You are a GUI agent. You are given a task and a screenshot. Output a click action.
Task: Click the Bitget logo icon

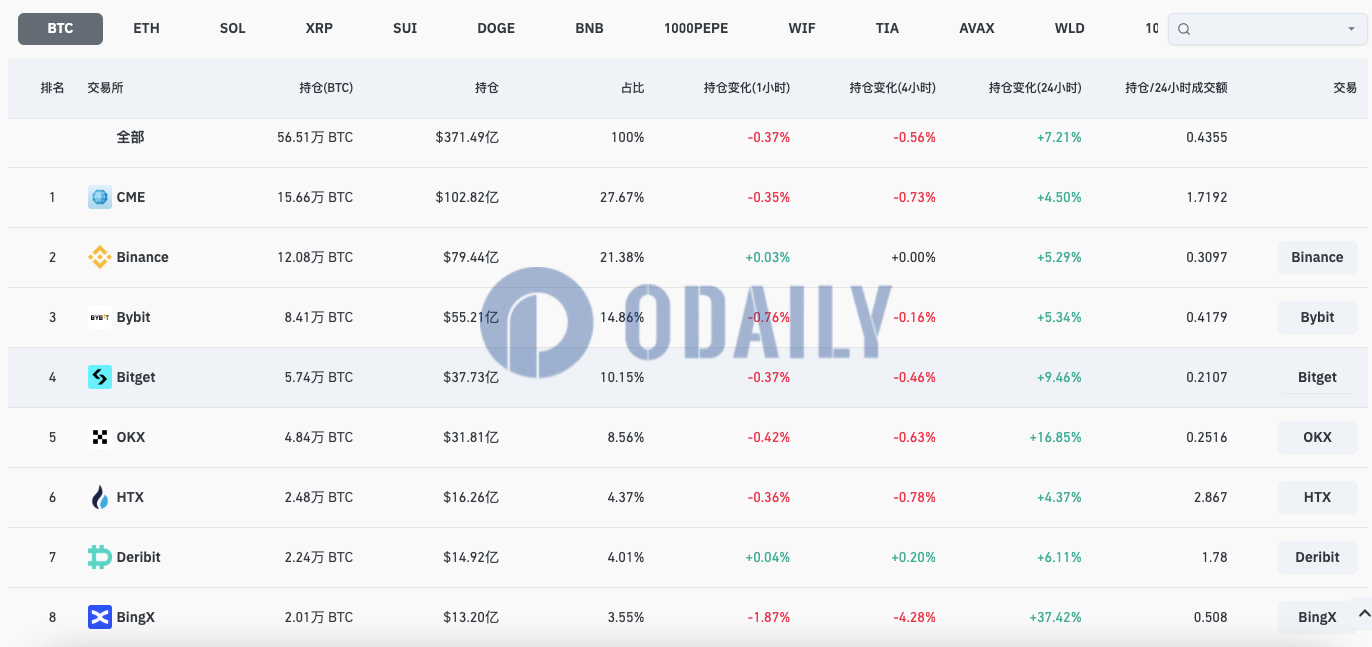[x=99, y=377]
